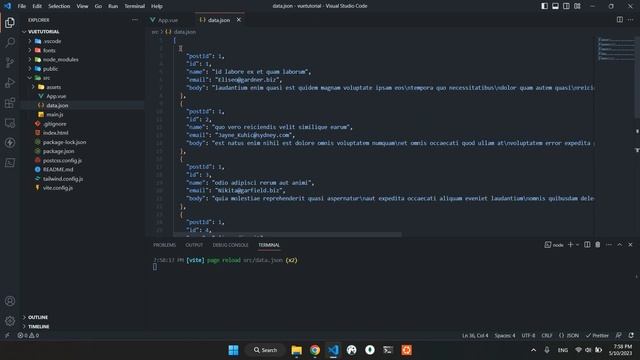Toggle the bottom panel layout icon
This screenshot has width=640, height=360.
pyautogui.click(x=556, y=6)
